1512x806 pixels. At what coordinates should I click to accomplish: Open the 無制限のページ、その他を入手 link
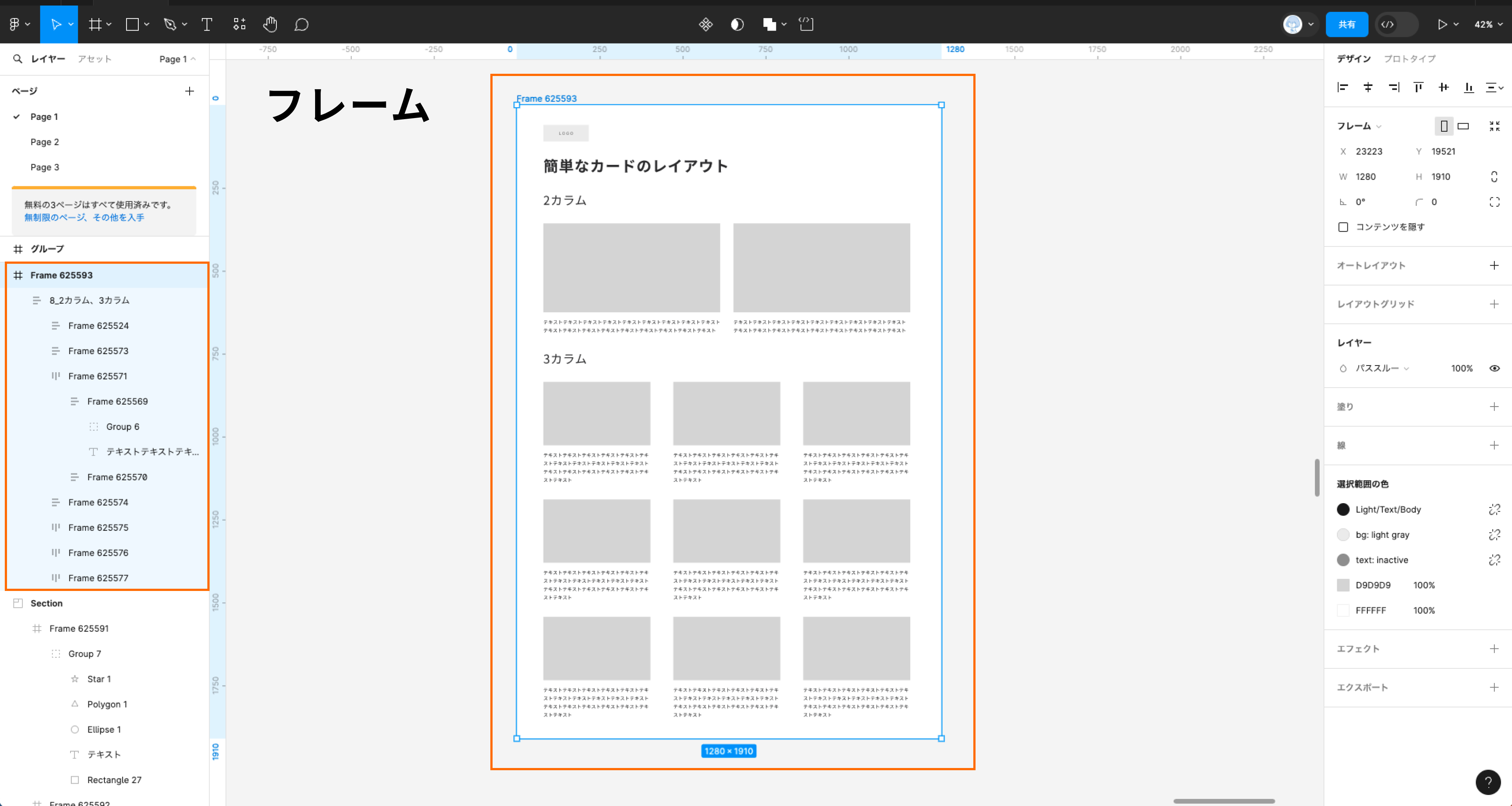tap(84, 217)
